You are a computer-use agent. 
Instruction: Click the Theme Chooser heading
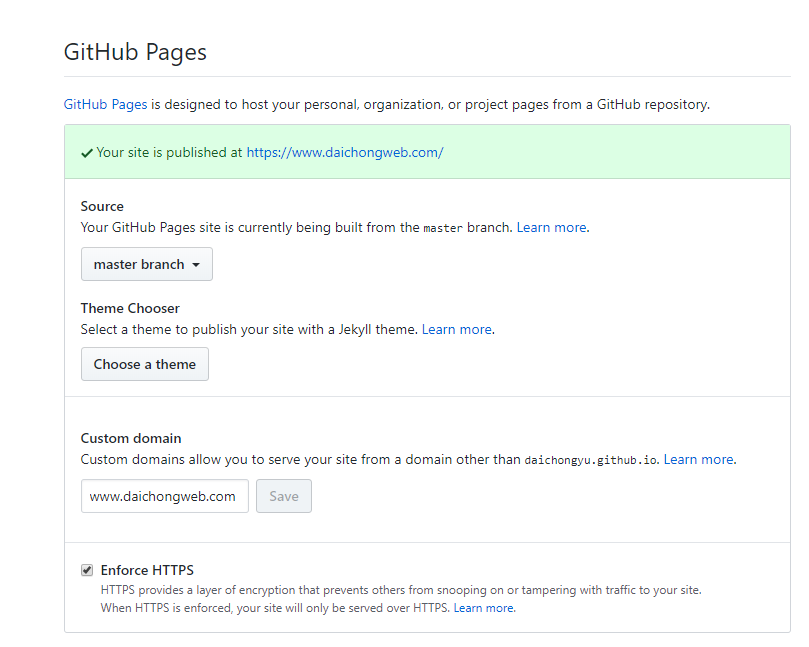(x=130, y=309)
